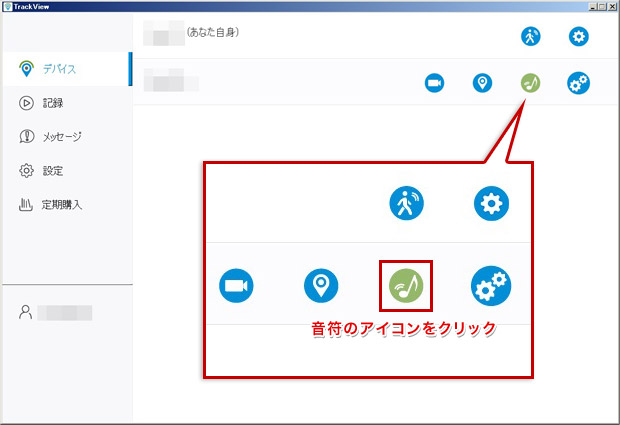Minimize the TrackView window

pos(593,6)
